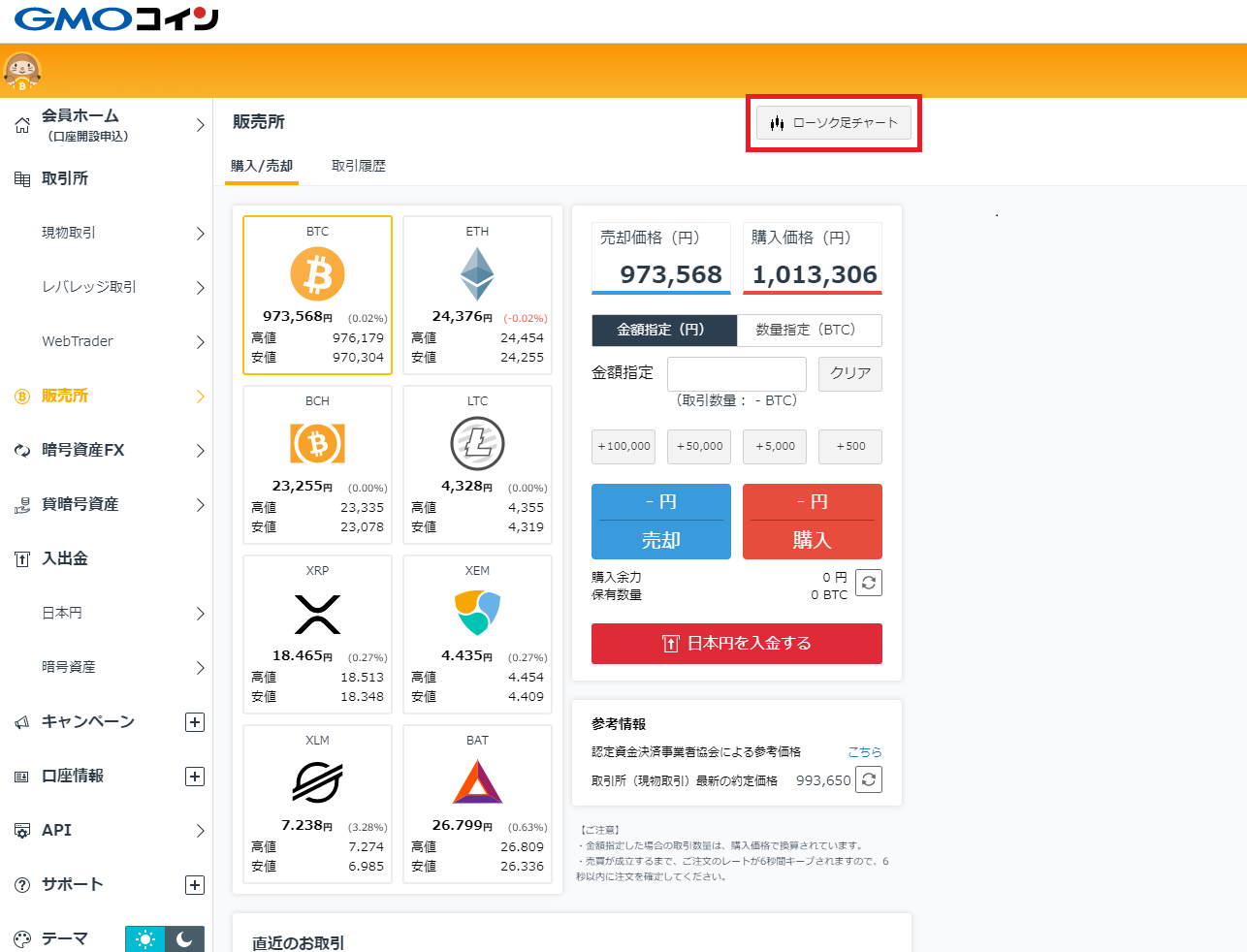Select the LTC Litecoin icon
The height and width of the screenshot is (952, 1247).
point(476,444)
